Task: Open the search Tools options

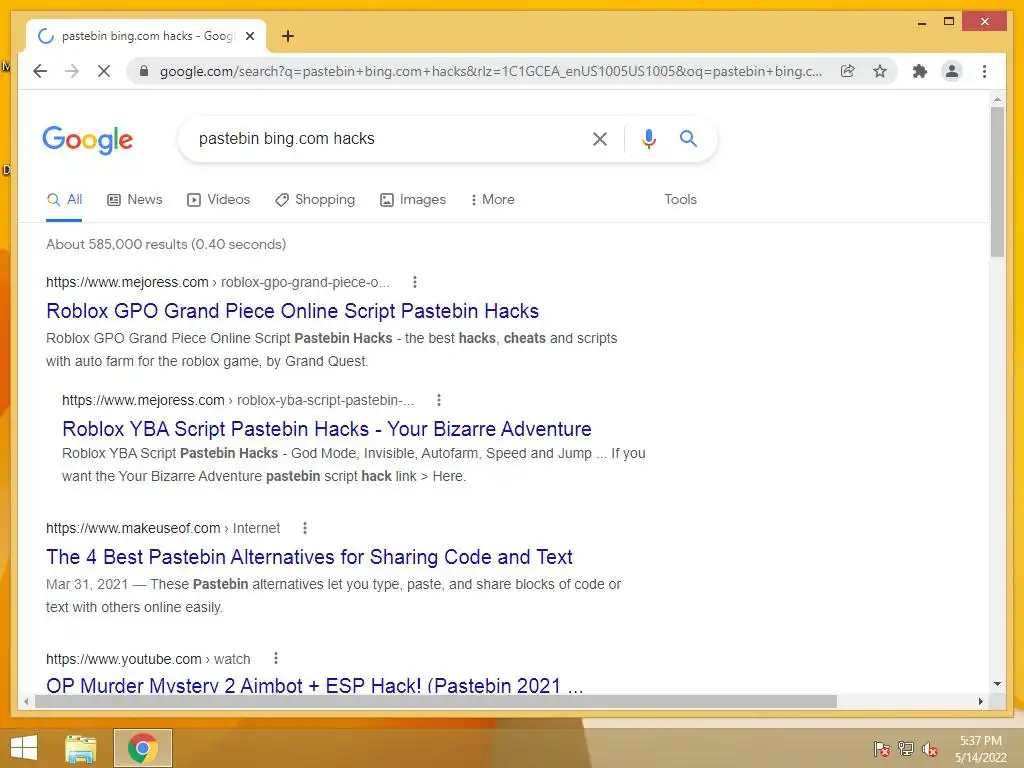Action: coord(680,200)
